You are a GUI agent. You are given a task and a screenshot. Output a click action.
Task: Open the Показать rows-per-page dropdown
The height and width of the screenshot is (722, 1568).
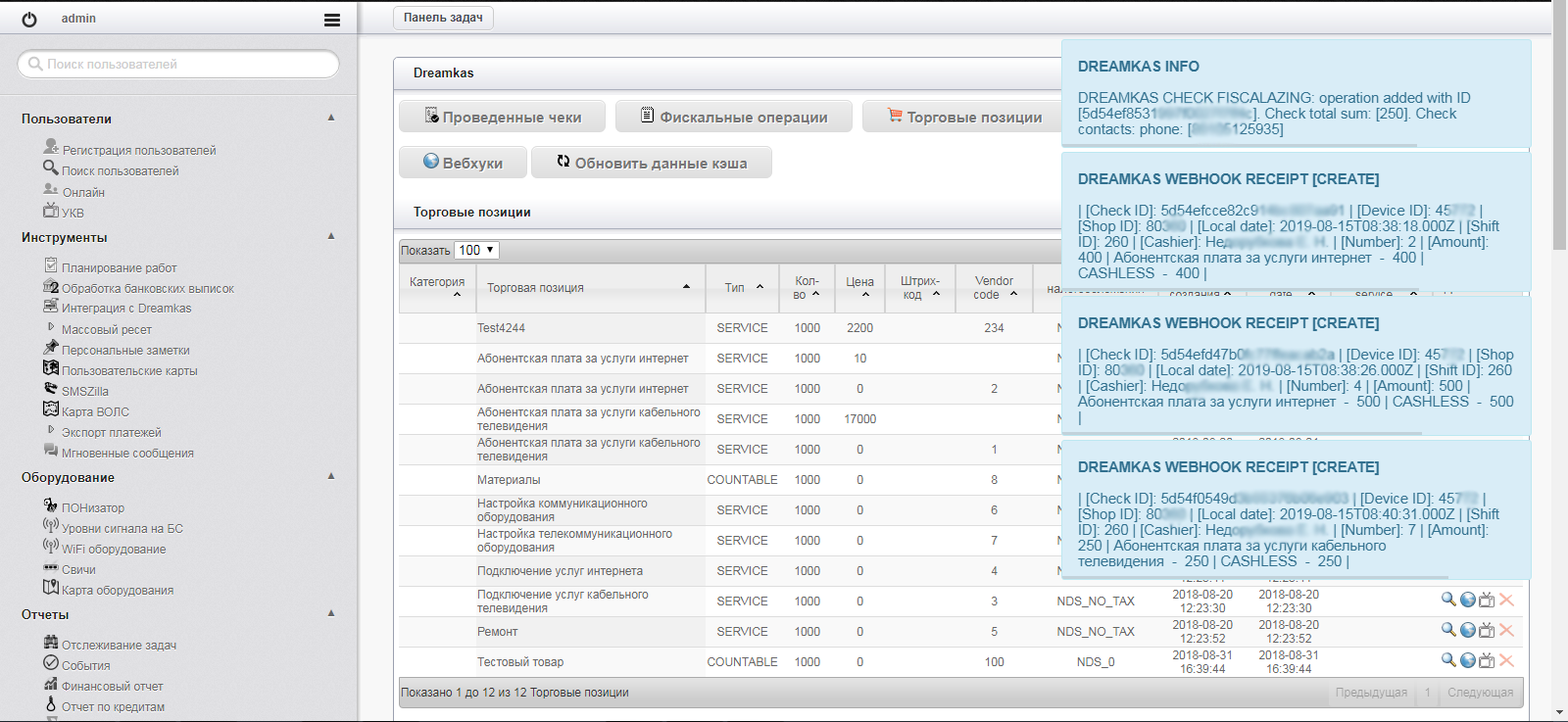coord(476,251)
